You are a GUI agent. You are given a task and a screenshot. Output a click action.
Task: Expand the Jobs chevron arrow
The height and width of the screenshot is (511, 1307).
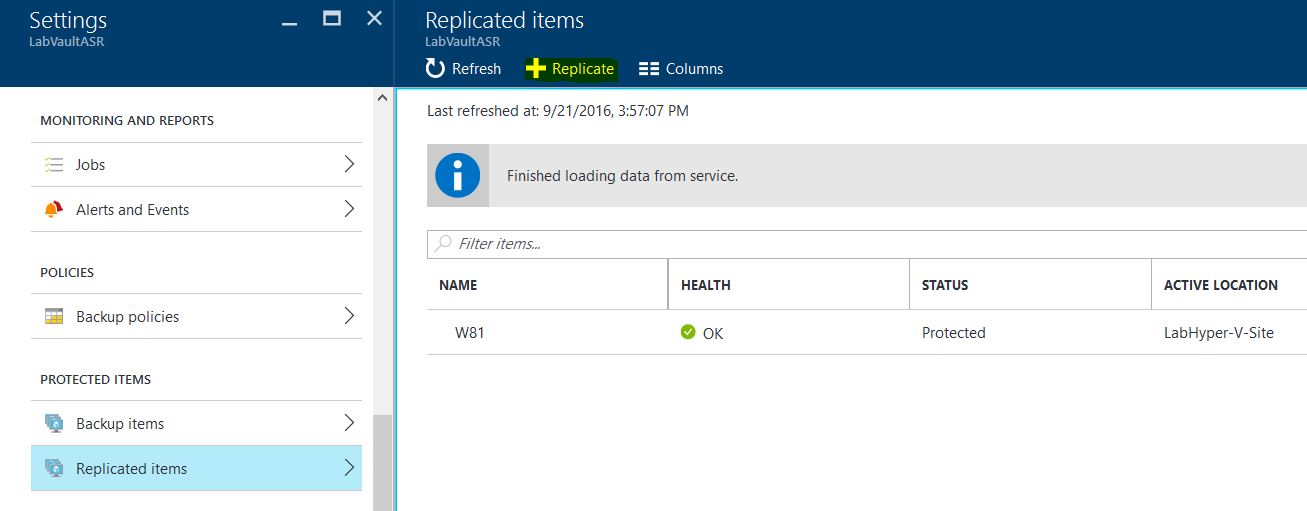point(349,165)
